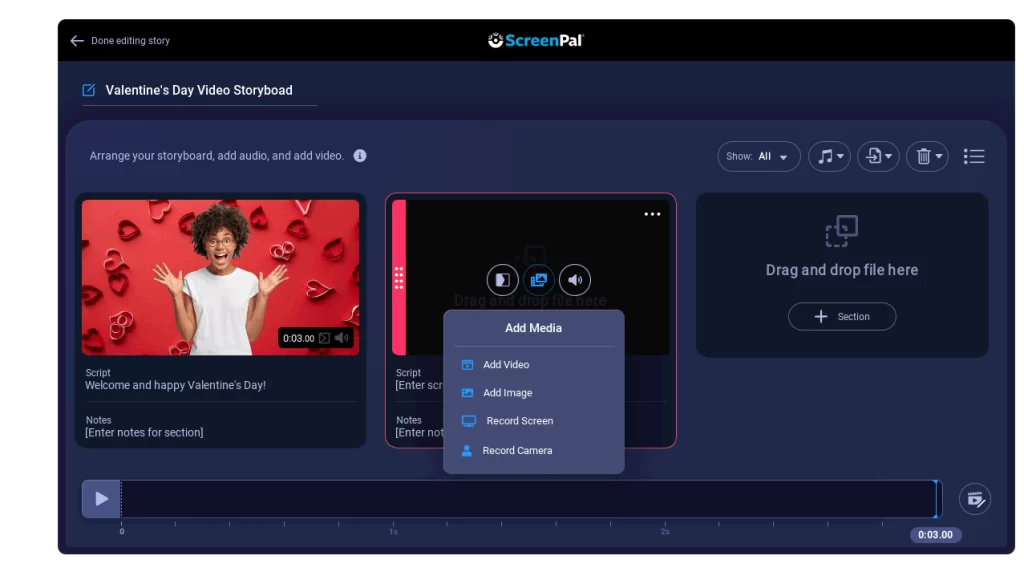
Task: Open the music note dropdown
Action: coord(829,157)
